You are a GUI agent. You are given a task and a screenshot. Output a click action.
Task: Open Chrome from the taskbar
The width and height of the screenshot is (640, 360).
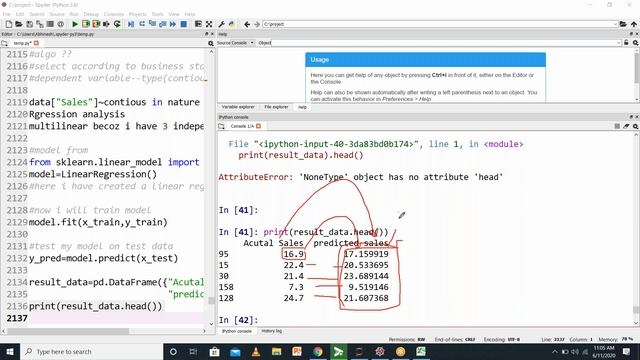318,351
